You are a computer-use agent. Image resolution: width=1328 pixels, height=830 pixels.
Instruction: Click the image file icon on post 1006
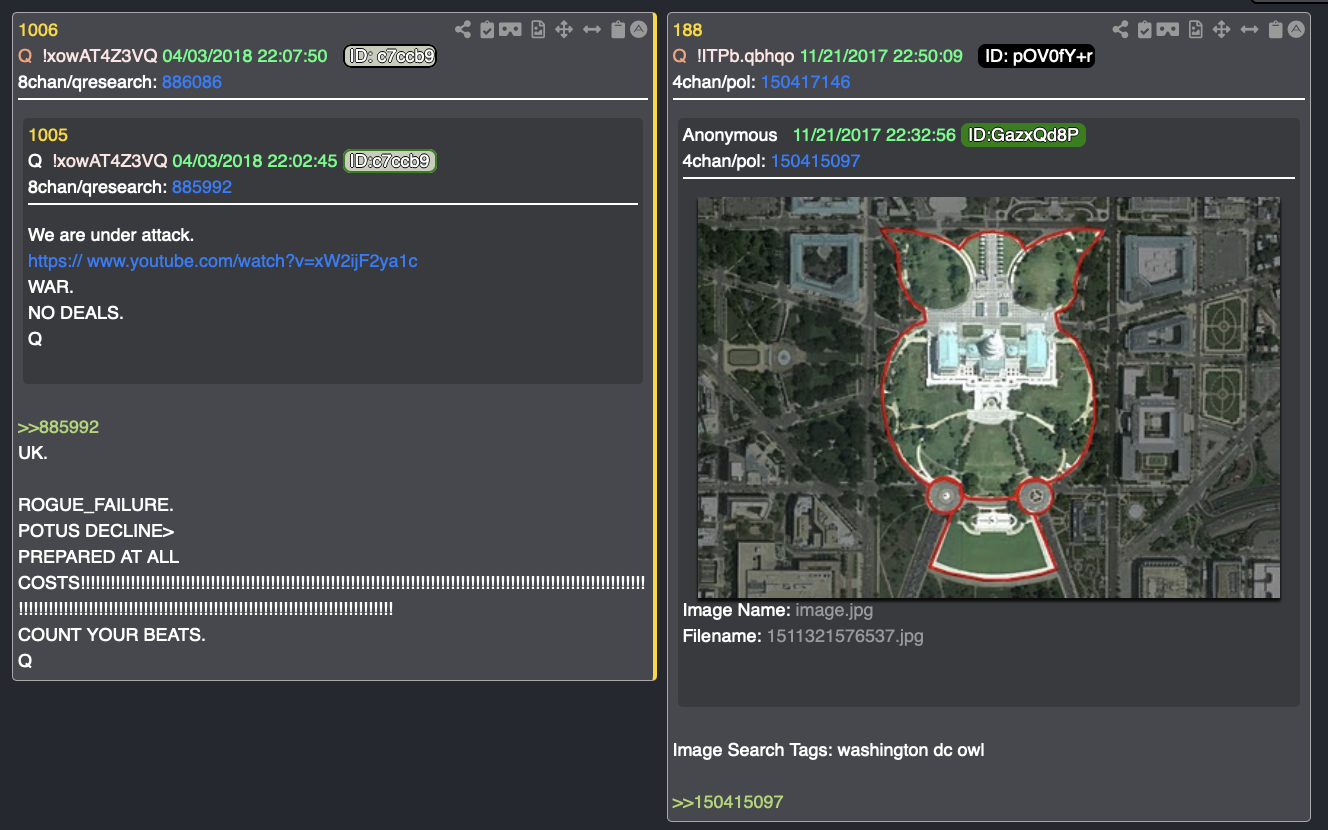pos(538,30)
